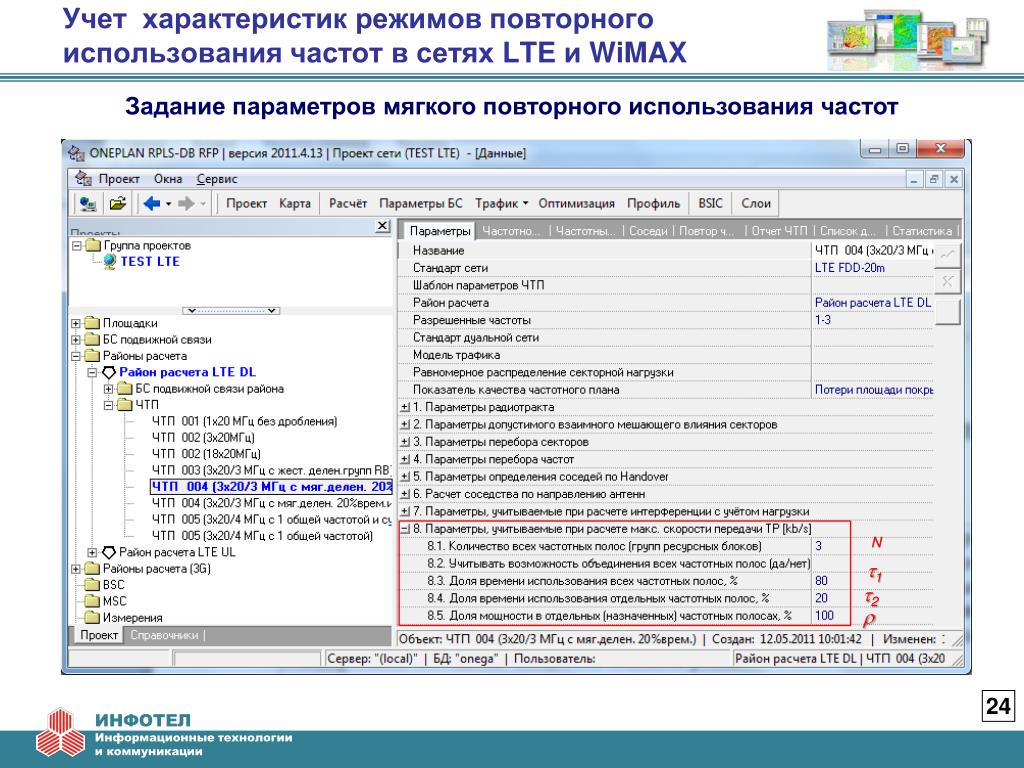Select ЧТП 005 (3x20/4 МГц с 1 общей частотой)
This screenshot has height=768, width=1024.
click(263, 536)
